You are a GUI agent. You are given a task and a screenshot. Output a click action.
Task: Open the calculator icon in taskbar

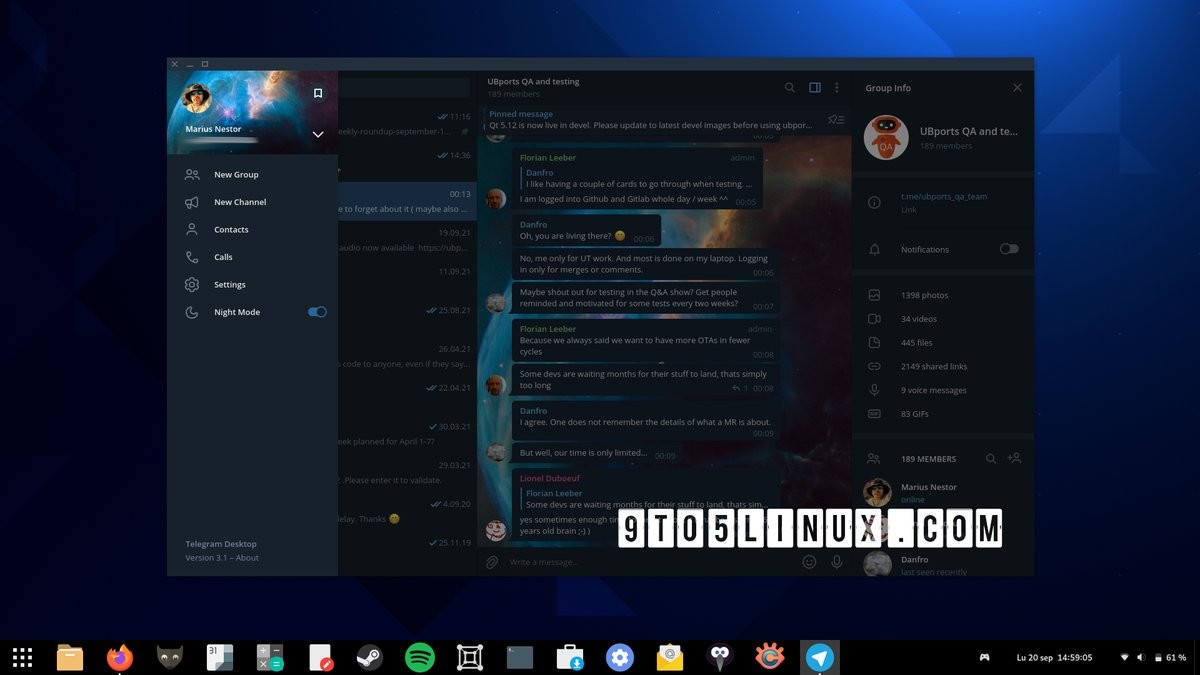(x=270, y=657)
